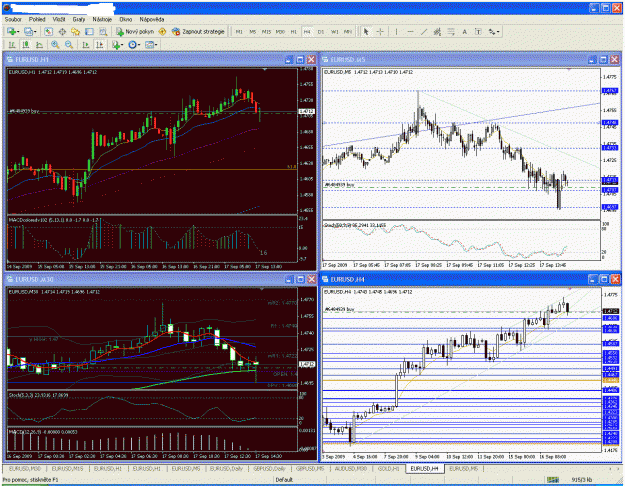625x486 pixels.
Task: Open the Market Watch panel icon
Action: tap(48, 31)
